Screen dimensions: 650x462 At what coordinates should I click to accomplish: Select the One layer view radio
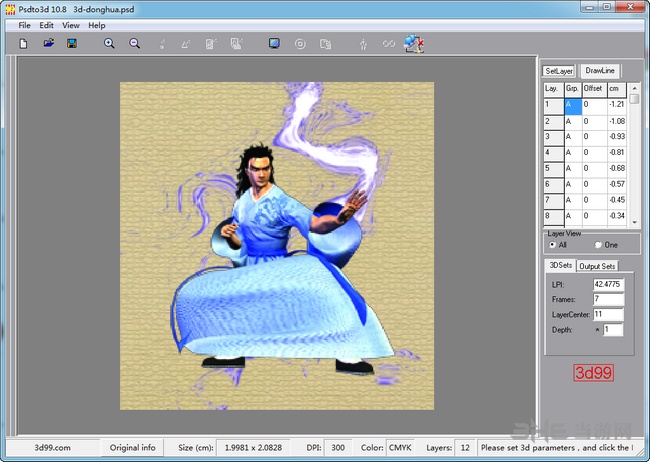[x=598, y=245]
